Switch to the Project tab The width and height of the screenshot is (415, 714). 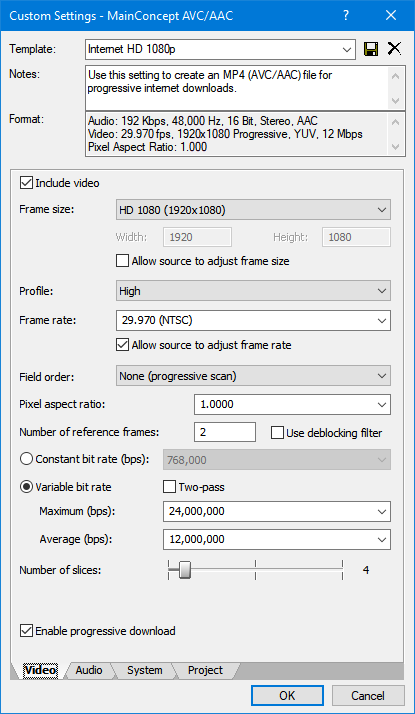pyautogui.click(x=205, y=670)
